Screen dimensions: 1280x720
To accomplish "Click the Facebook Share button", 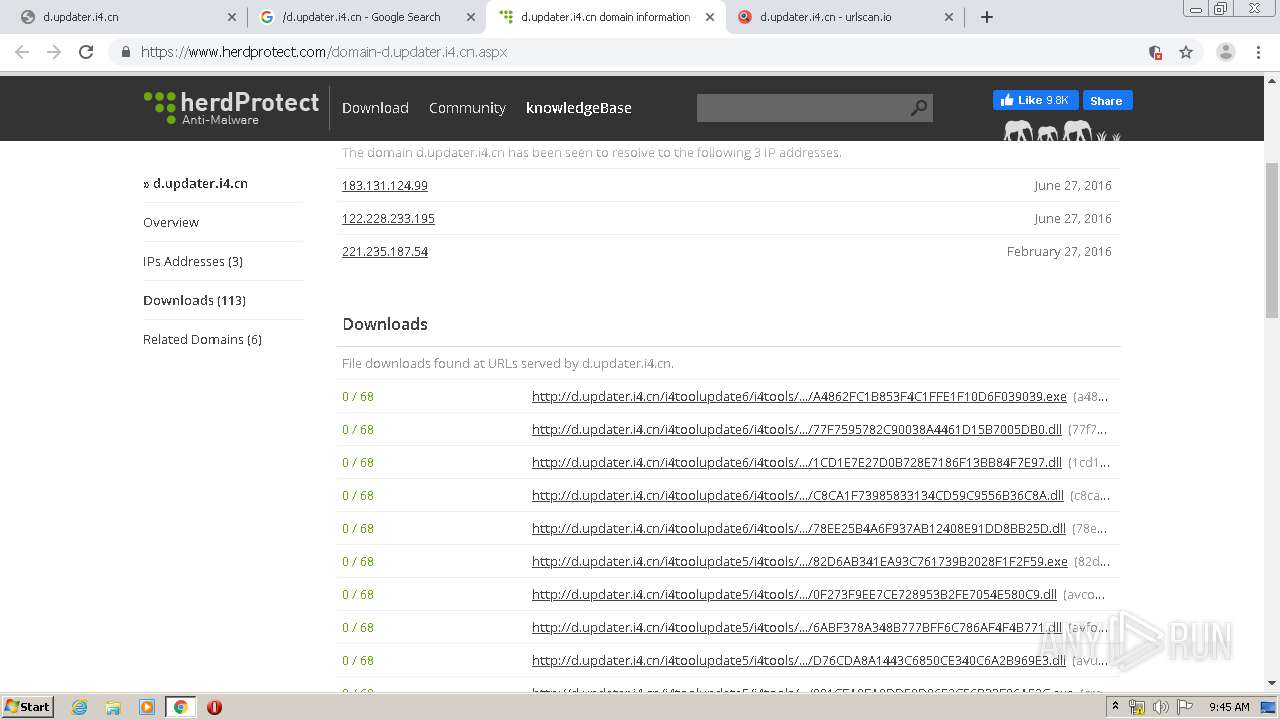I will point(1106,100).
